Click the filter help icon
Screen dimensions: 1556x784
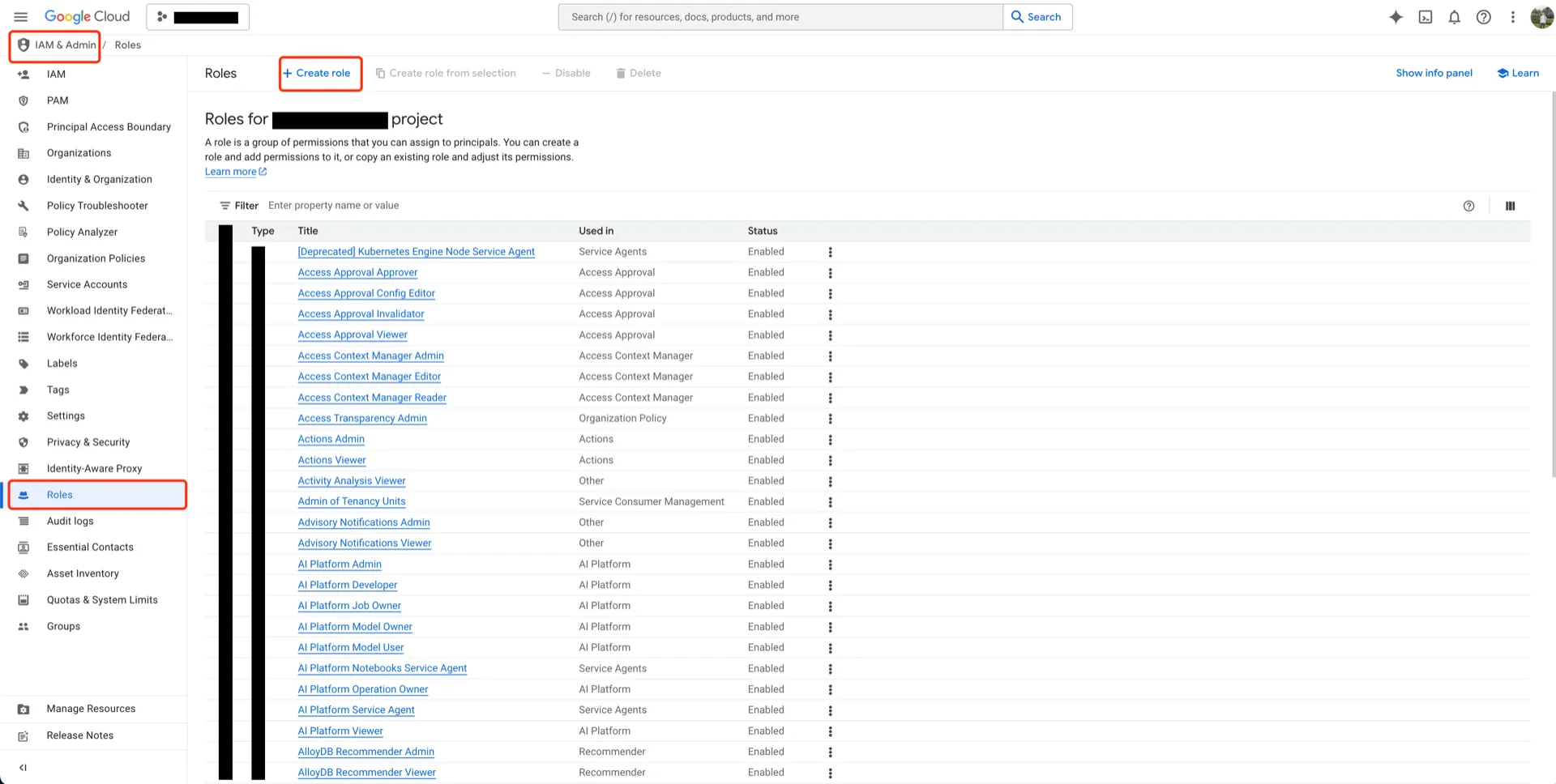[x=1469, y=206]
